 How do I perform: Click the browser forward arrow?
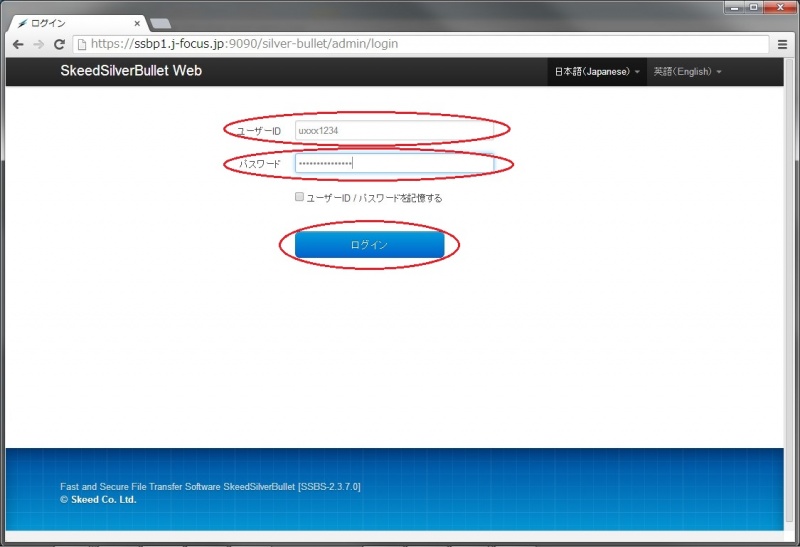[x=38, y=44]
